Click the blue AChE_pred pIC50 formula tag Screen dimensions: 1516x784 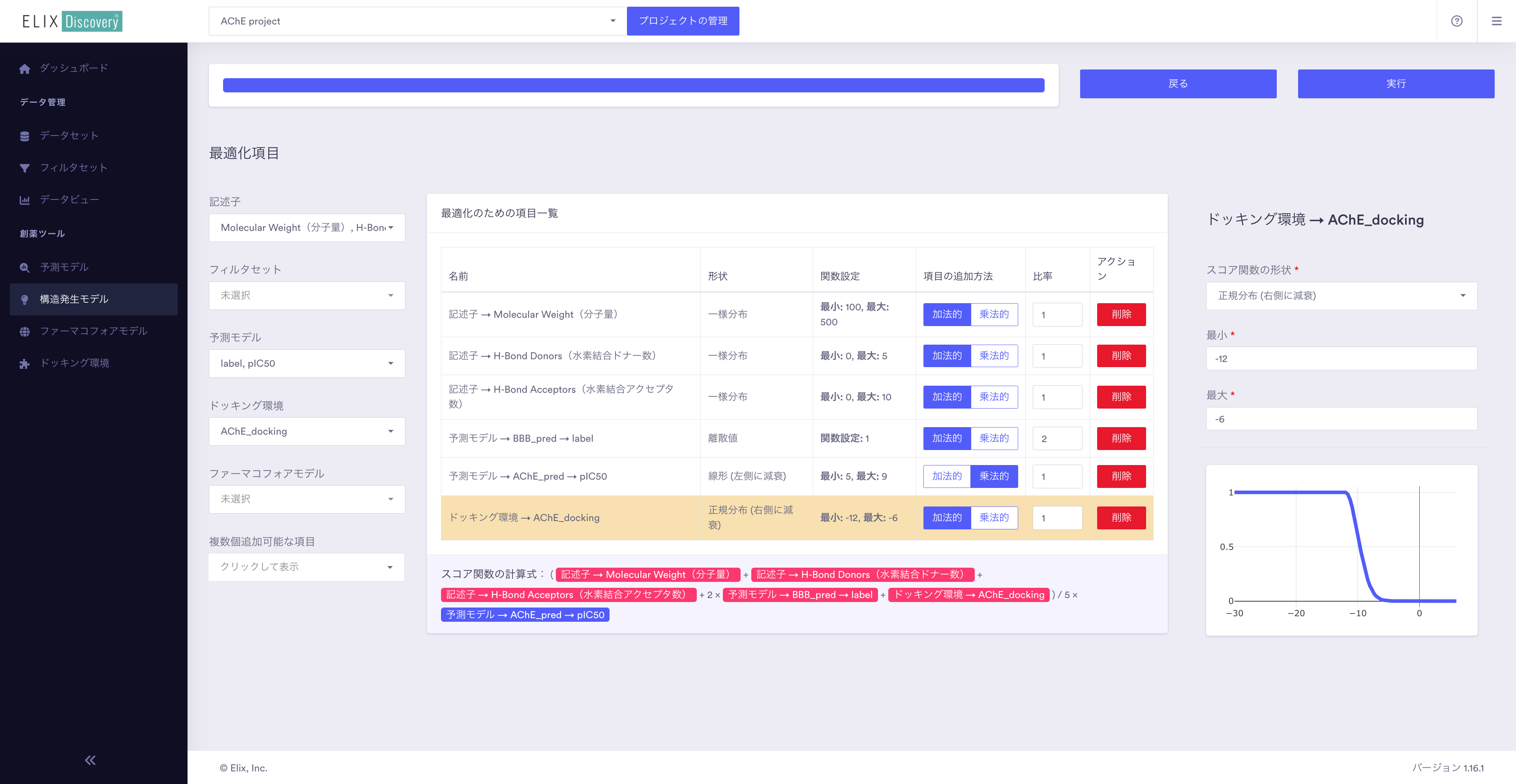coord(525,615)
